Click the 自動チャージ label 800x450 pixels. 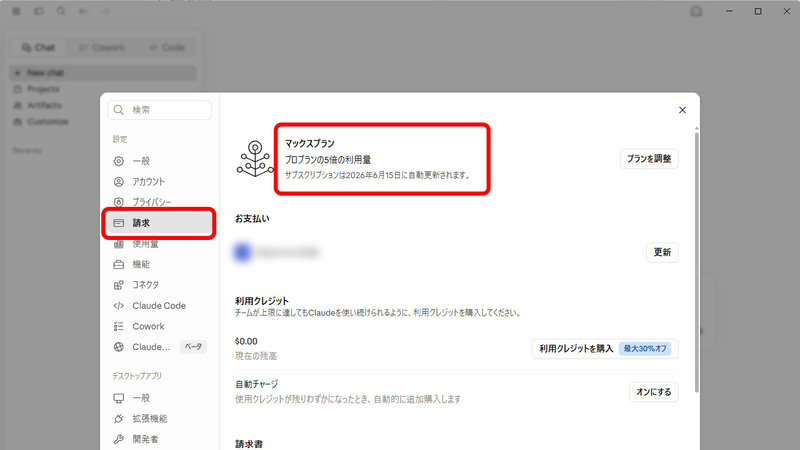point(257,384)
